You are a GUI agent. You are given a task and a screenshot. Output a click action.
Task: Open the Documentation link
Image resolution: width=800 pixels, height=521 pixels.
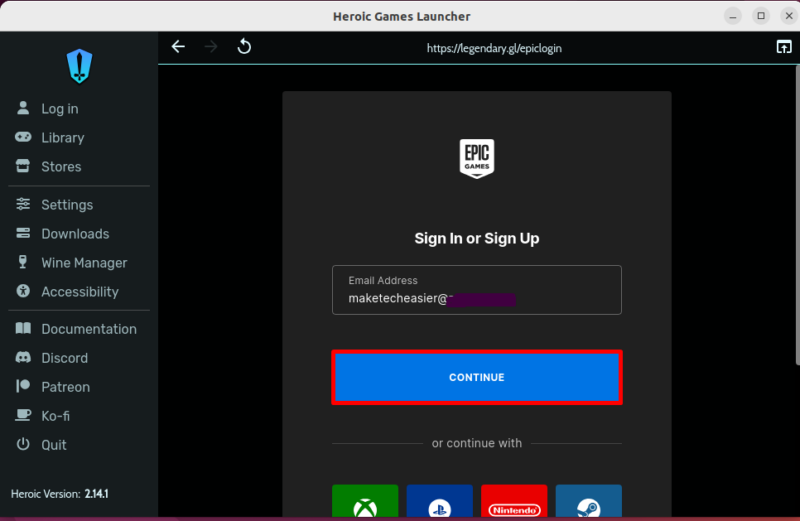pyautogui.click(x=89, y=329)
